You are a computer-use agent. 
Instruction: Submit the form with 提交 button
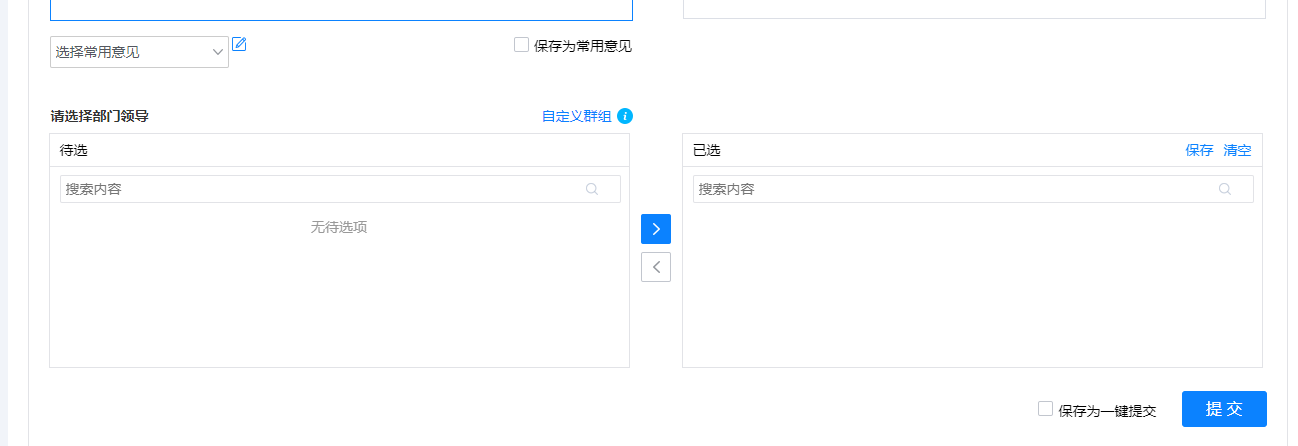tap(1224, 409)
